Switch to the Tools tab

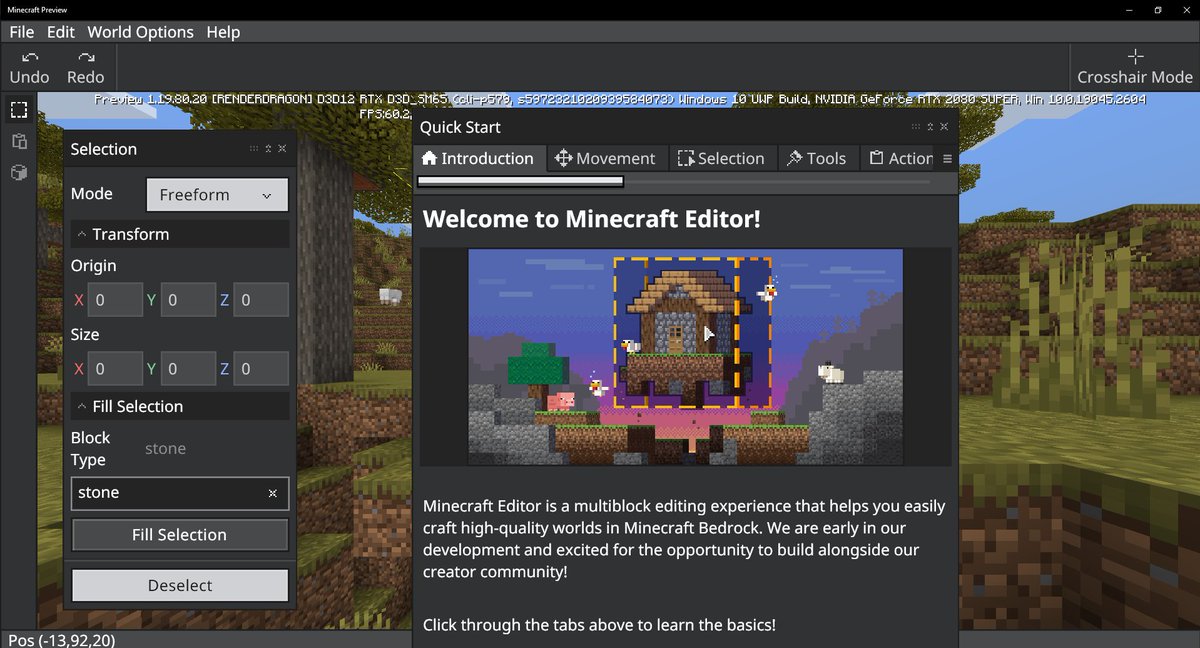[x=817, y=158]
